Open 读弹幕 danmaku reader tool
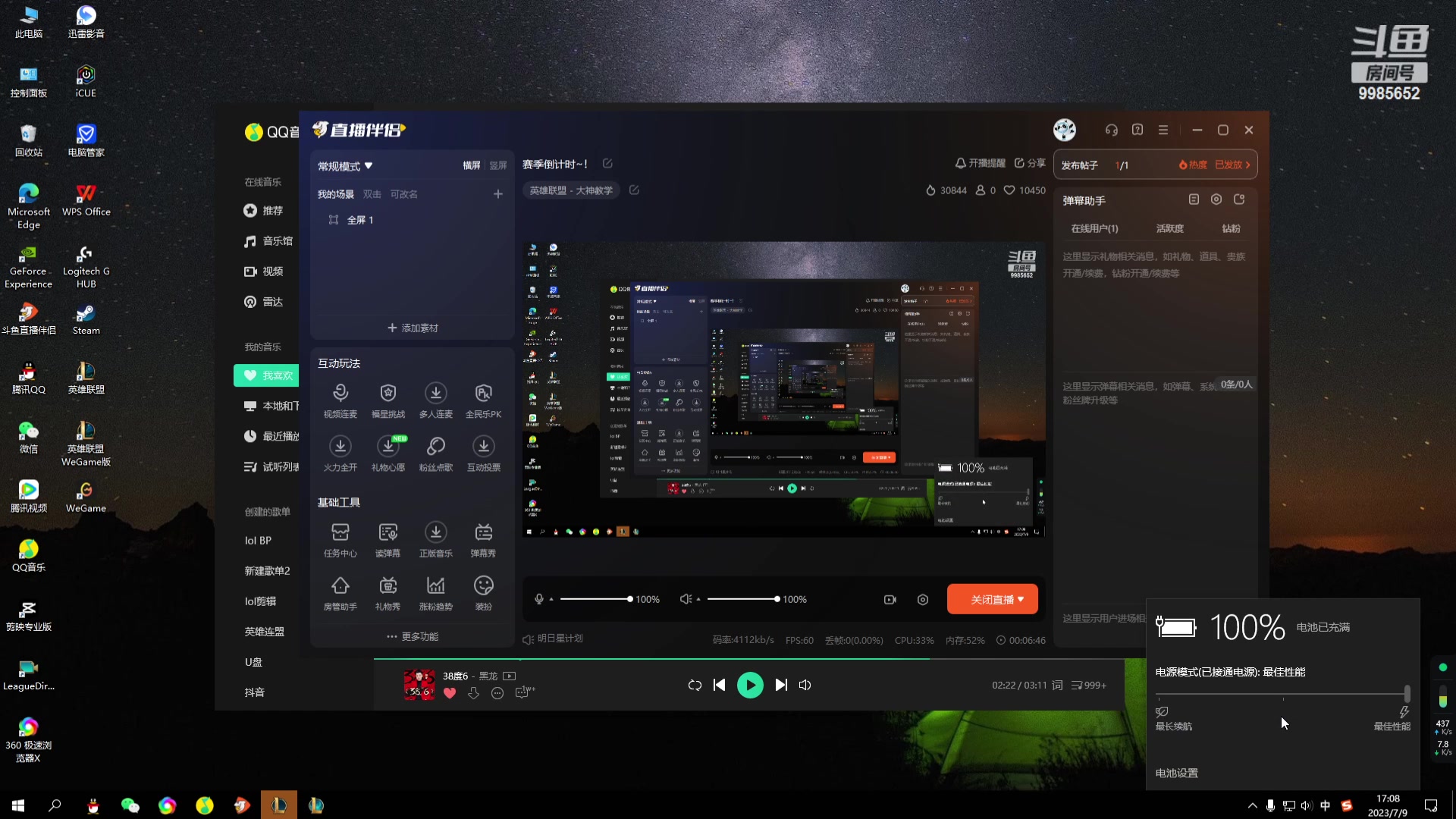 388,540
